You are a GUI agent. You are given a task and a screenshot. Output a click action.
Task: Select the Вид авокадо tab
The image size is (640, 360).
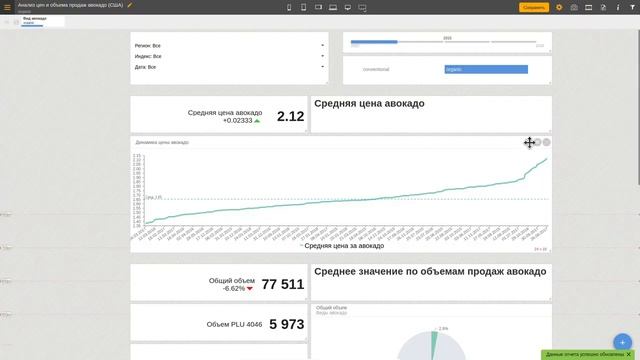[42, 21]
